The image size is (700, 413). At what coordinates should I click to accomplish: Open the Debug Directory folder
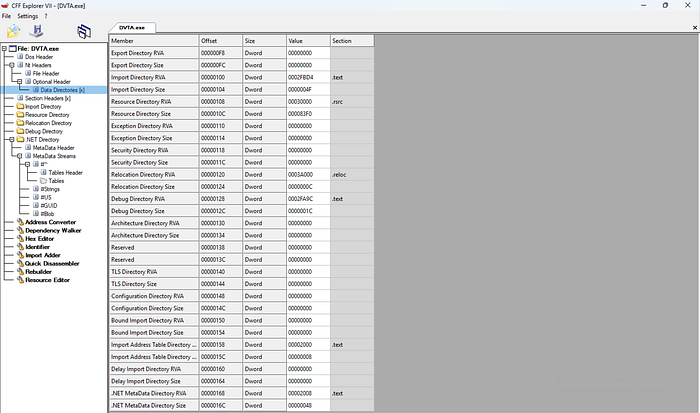44,131
